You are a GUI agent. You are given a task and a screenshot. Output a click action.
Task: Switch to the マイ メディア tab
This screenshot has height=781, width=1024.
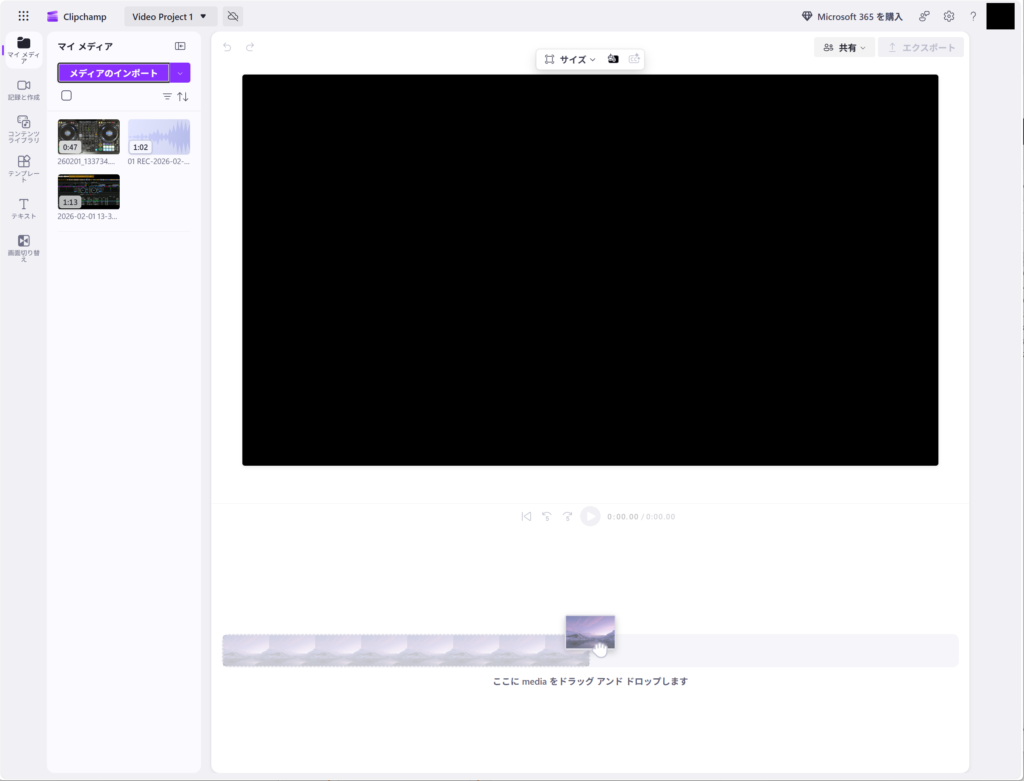coord(23,49)
